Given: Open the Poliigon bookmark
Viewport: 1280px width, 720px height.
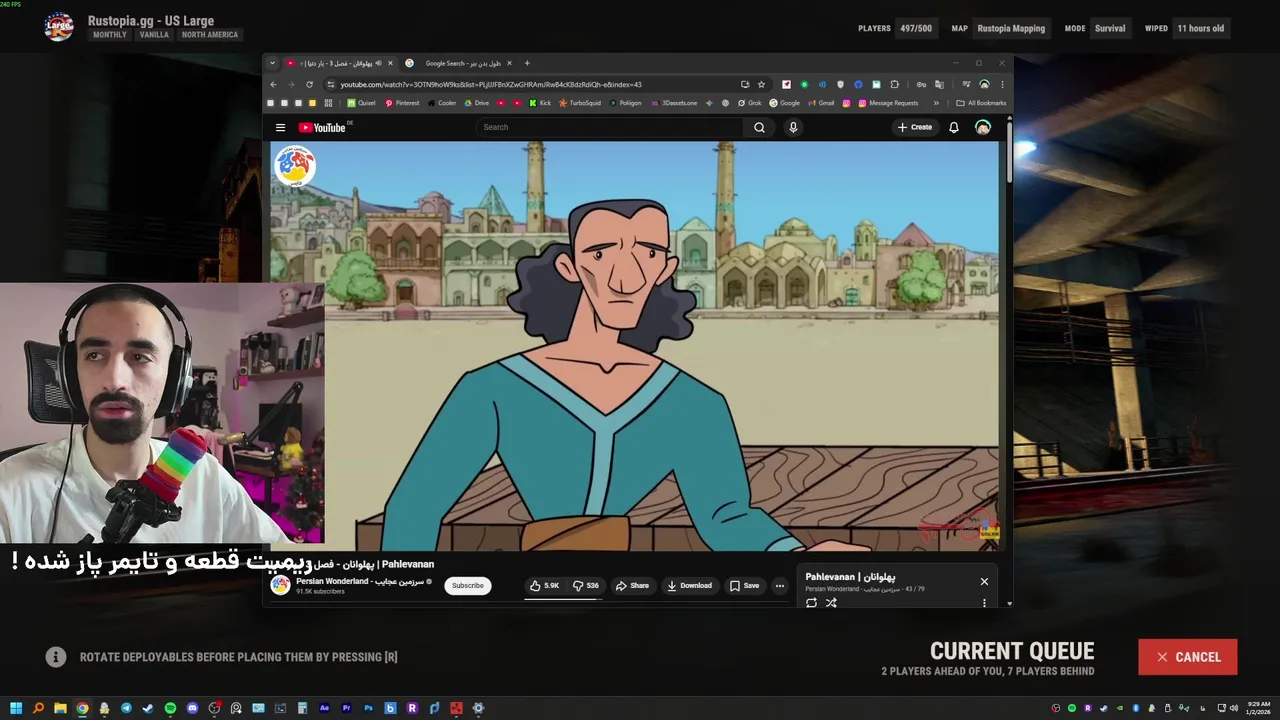Looking at the screenshot, I should coord(625,103).
